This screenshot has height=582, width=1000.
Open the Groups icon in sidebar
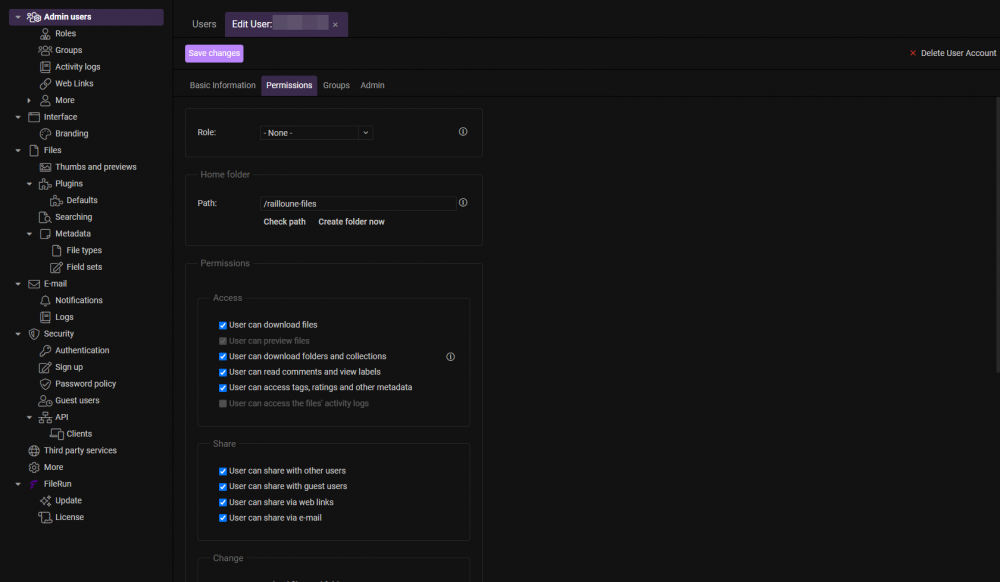tap(45, 50)
